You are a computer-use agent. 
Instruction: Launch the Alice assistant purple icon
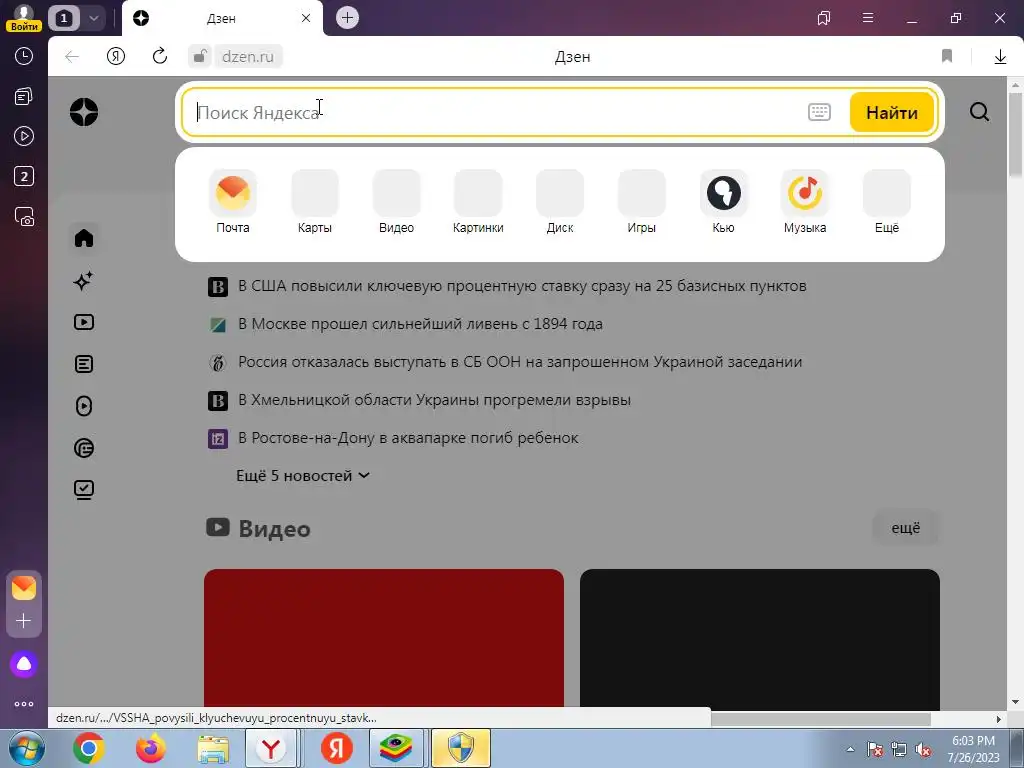tap(24, 664)
